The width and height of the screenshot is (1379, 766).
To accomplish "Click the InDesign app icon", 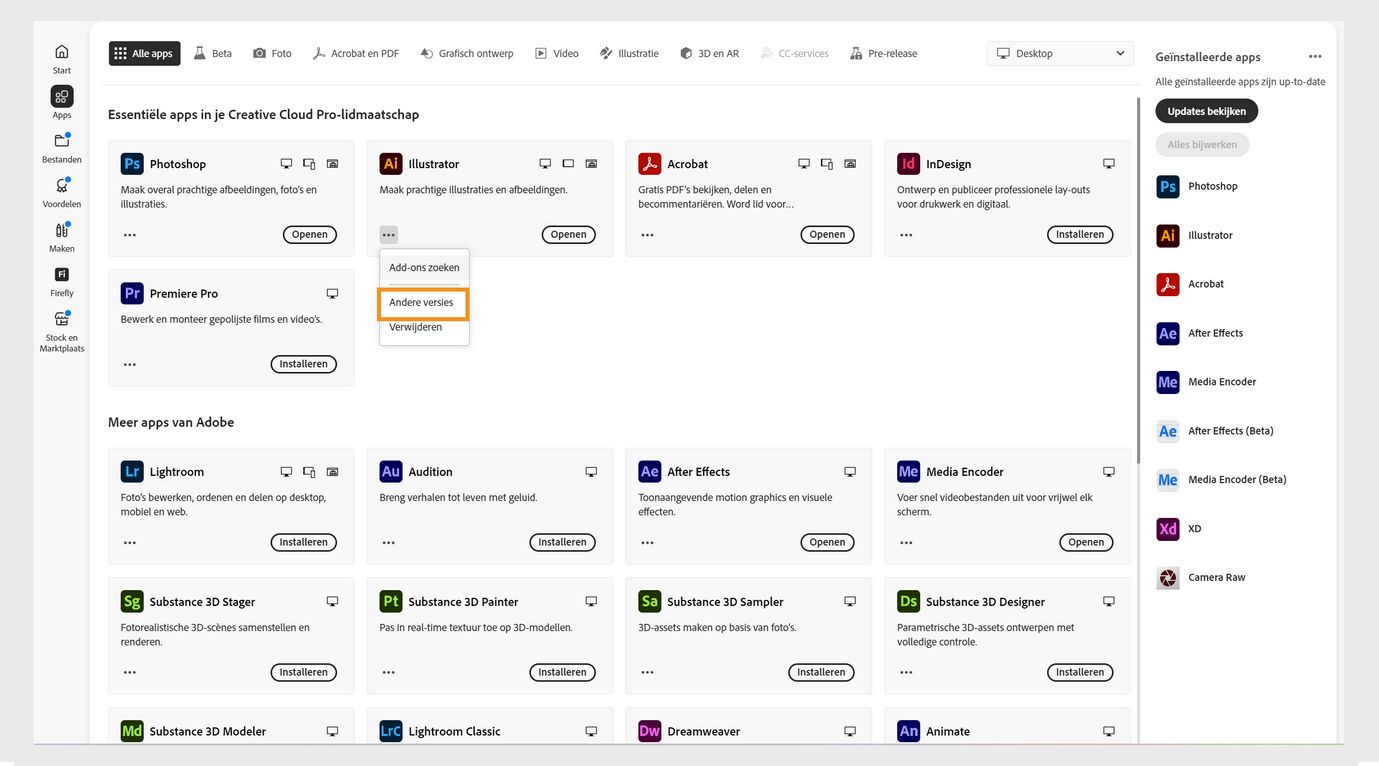I will tap(908, 163).
